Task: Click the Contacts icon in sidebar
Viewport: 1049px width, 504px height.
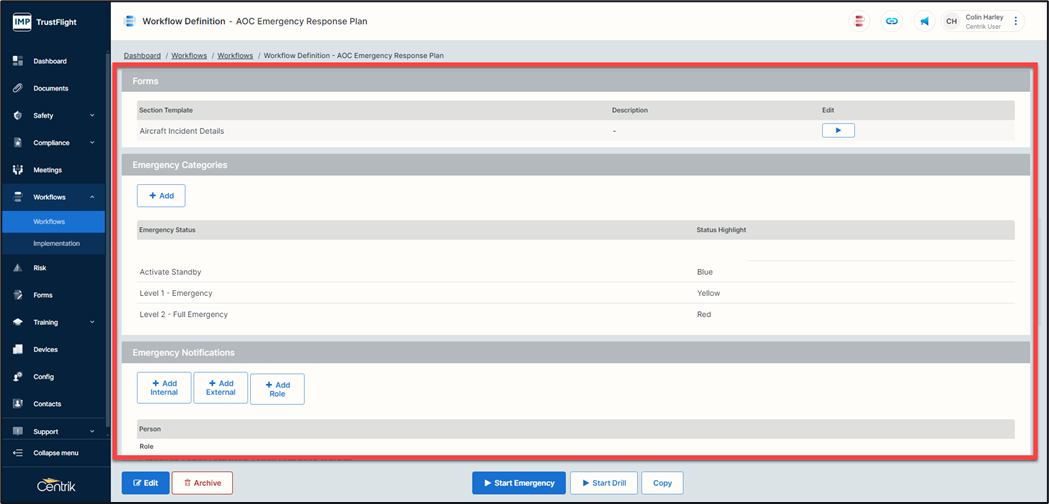Action: 18,404
